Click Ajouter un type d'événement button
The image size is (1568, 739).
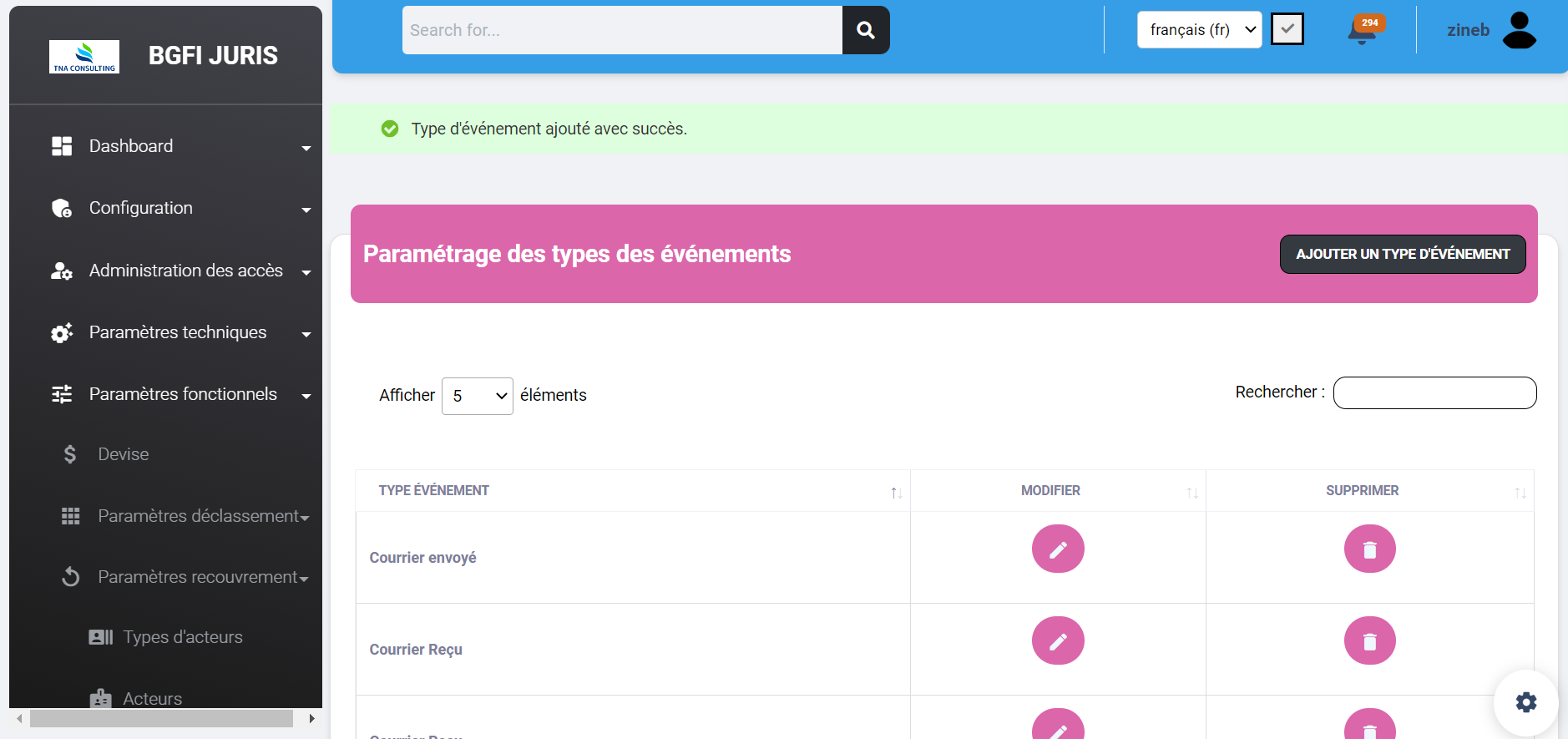[x=1402, y=254]
